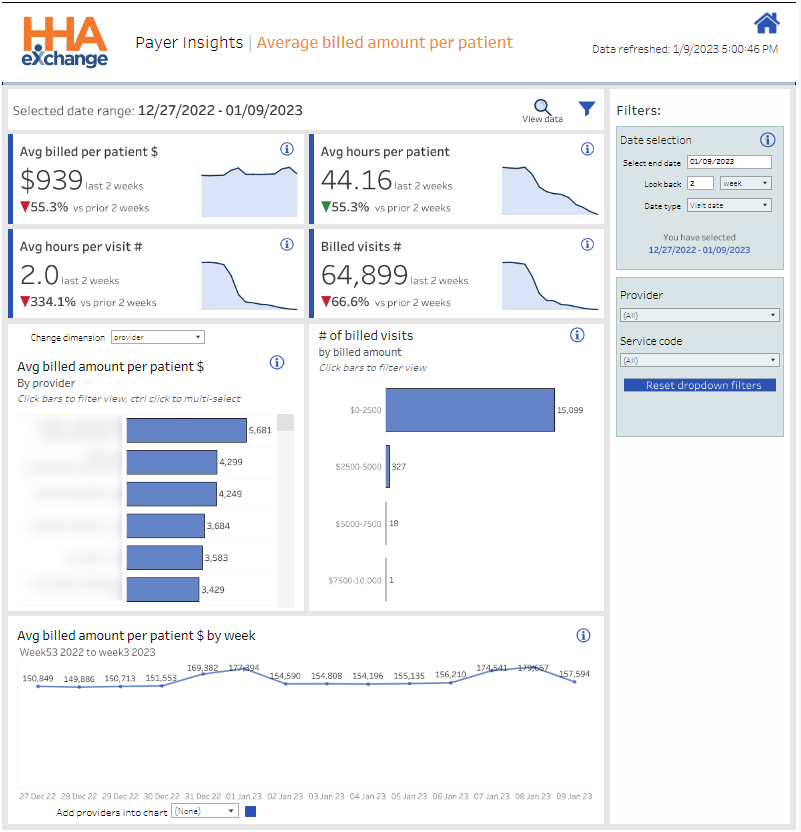Image resolution: width=801 pixels, height=832 pixels.
Task: Click the HHA eXchange logo
Action: pyautogui.click(x=62, y=42)
